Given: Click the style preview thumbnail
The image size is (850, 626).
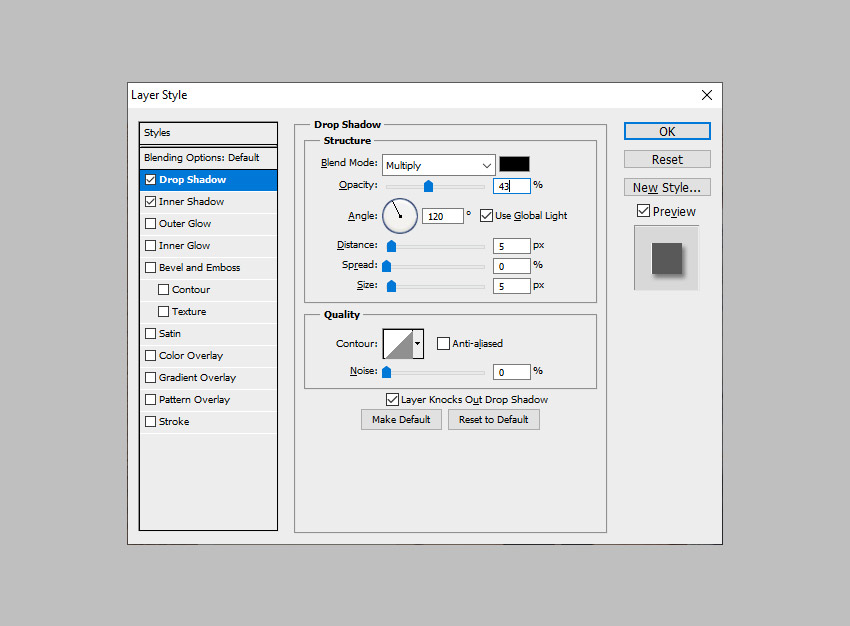Looking at the screenshot, I should (x=666, y=258).
